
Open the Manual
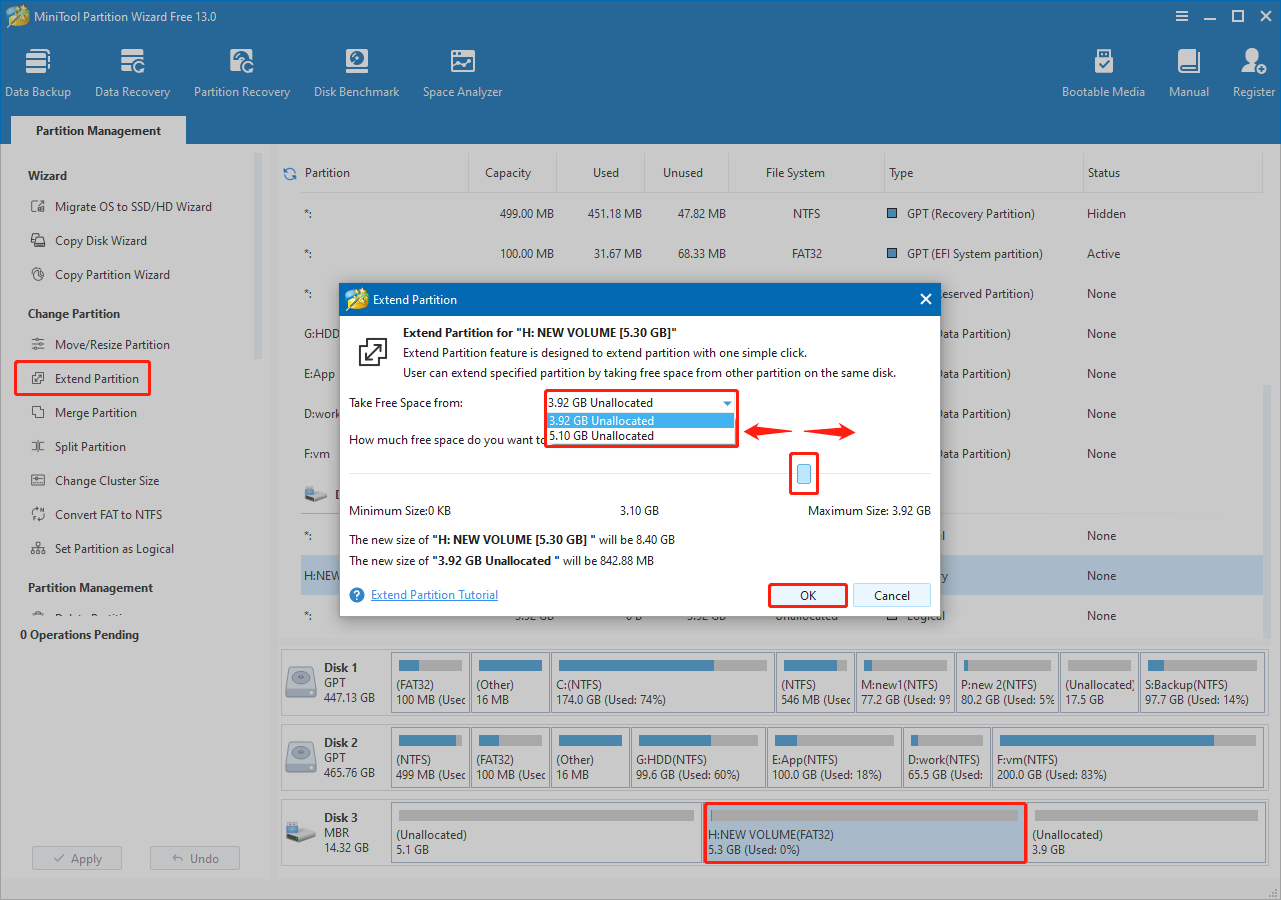[x=1188, y=70]
